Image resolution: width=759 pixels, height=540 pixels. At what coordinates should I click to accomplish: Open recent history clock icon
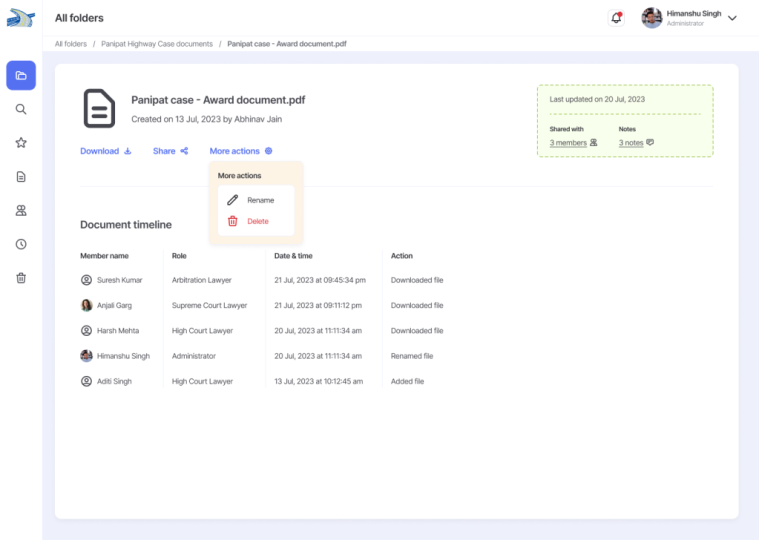coord(21,244)
